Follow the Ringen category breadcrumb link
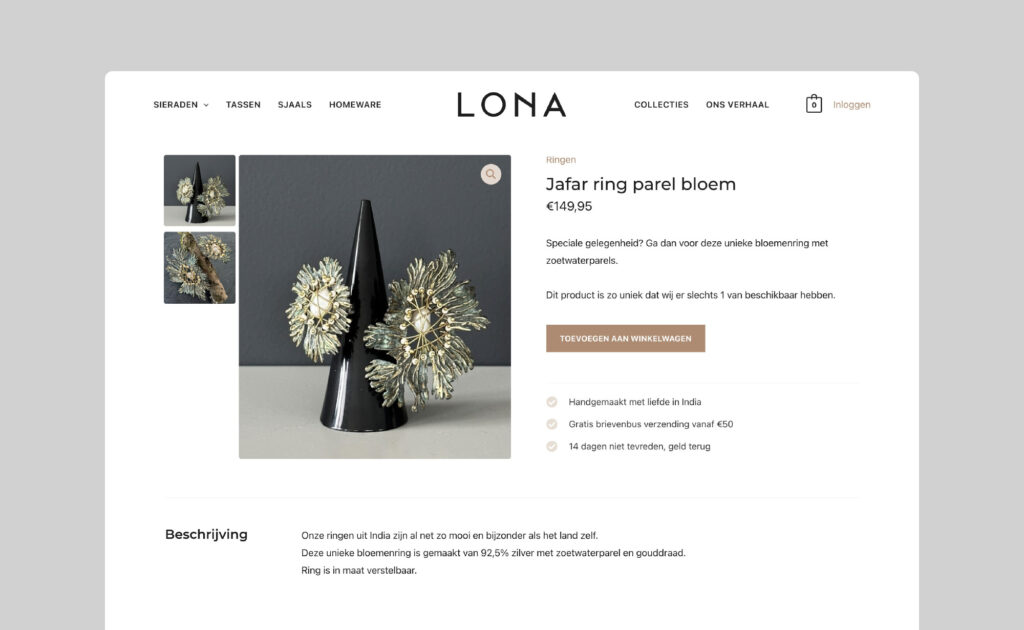The height and width of the screenshot is (630, 1024). click(561, 160)
